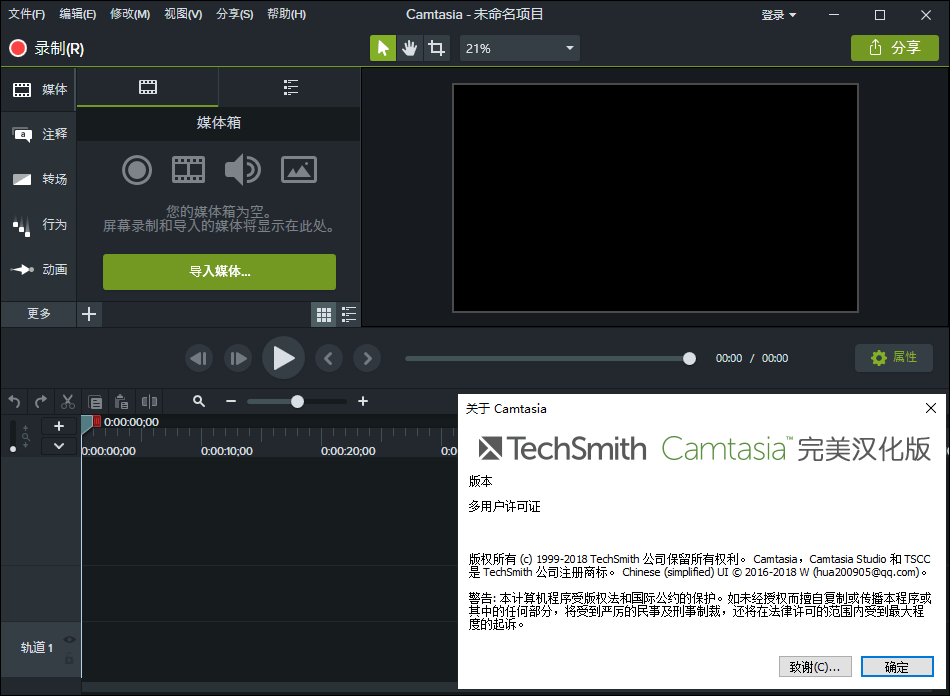The width and height of the screenshot is (950, 696).
Task: Switch the media bin to thumbnail grid view
Action: point(324,314)
